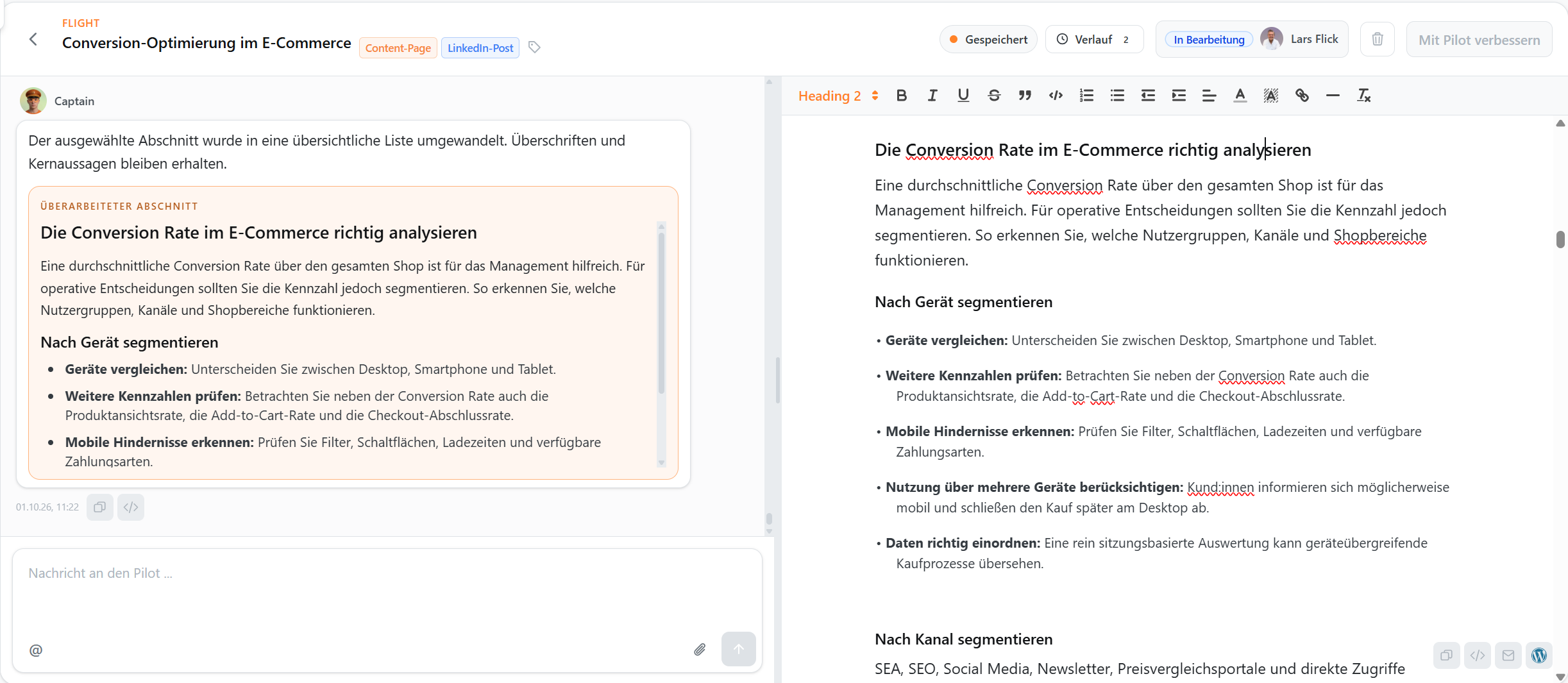1568x683 pixels.
Task: Export the editor content as HTML code
Action: click(1478, 655)
